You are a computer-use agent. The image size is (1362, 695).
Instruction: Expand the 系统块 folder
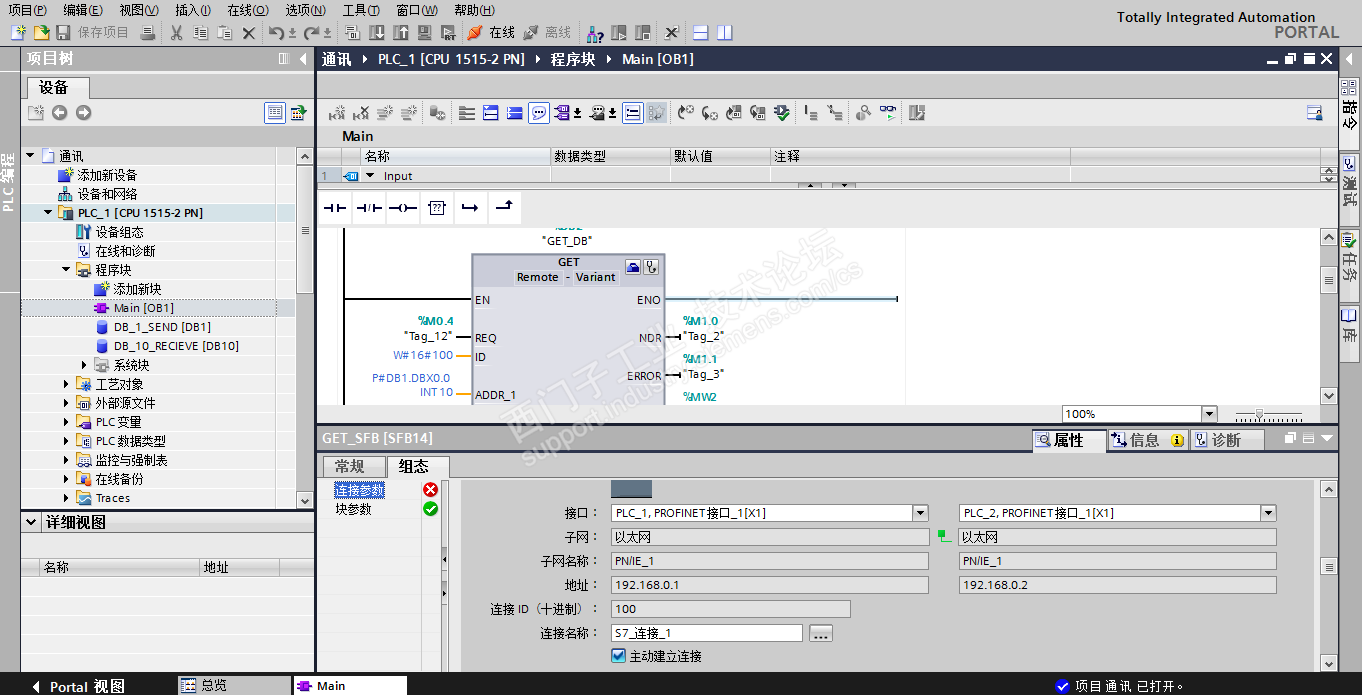pos(85,365)
